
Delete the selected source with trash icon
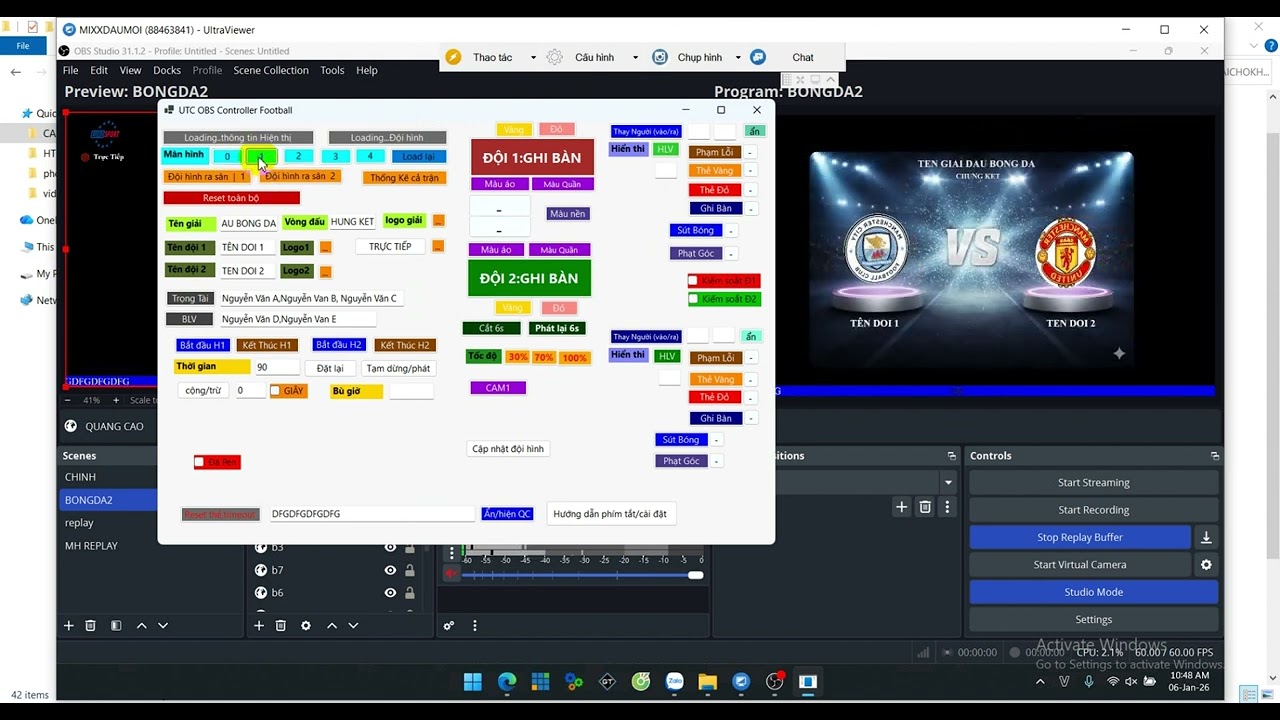[x=281, y=625]
